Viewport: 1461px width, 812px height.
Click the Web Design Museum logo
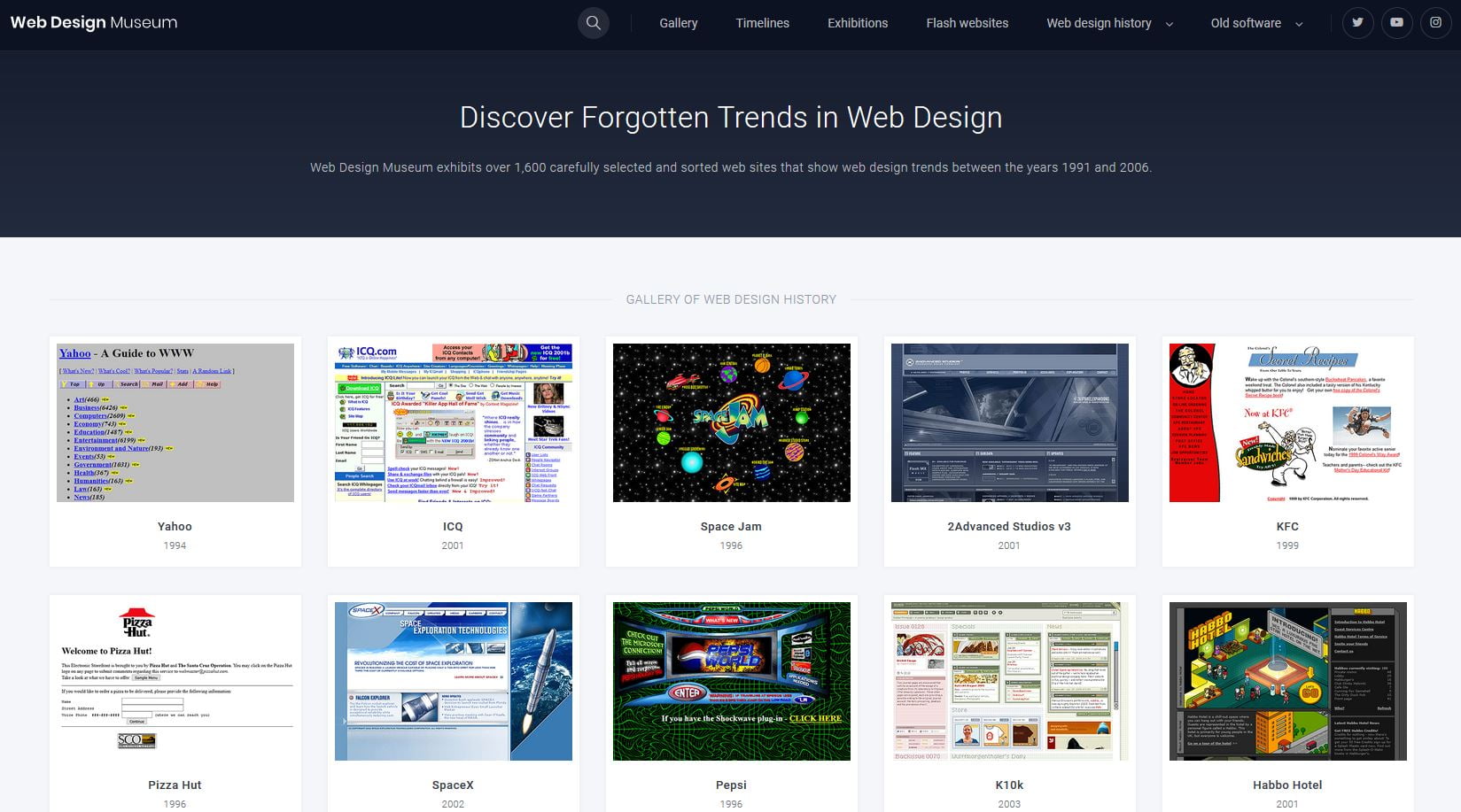point(93,22)
